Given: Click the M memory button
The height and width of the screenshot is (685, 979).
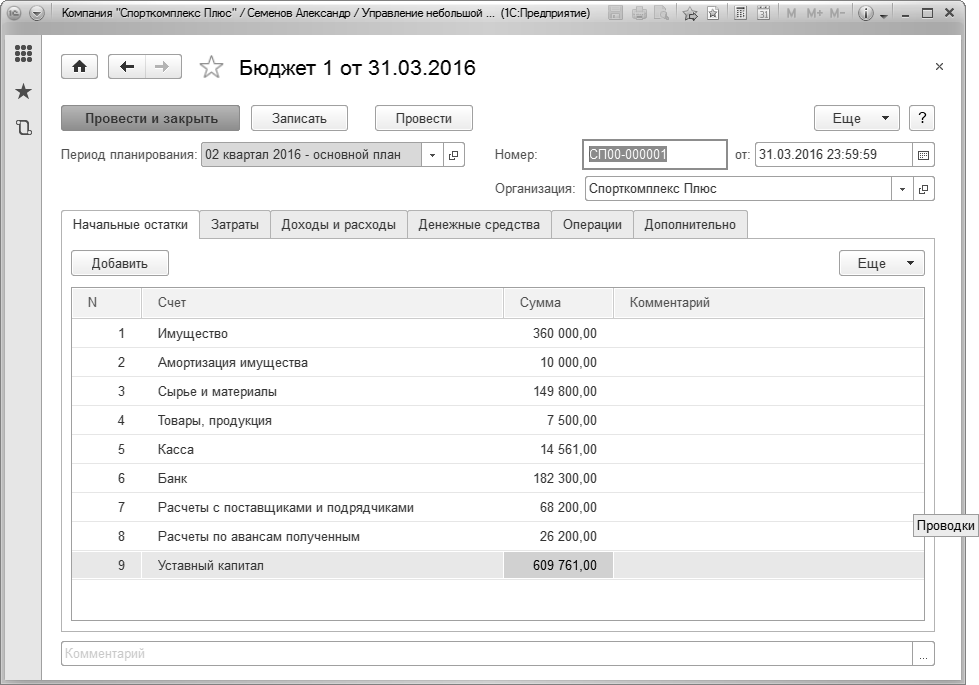Looking at the screenshot, I should (791, 12).
